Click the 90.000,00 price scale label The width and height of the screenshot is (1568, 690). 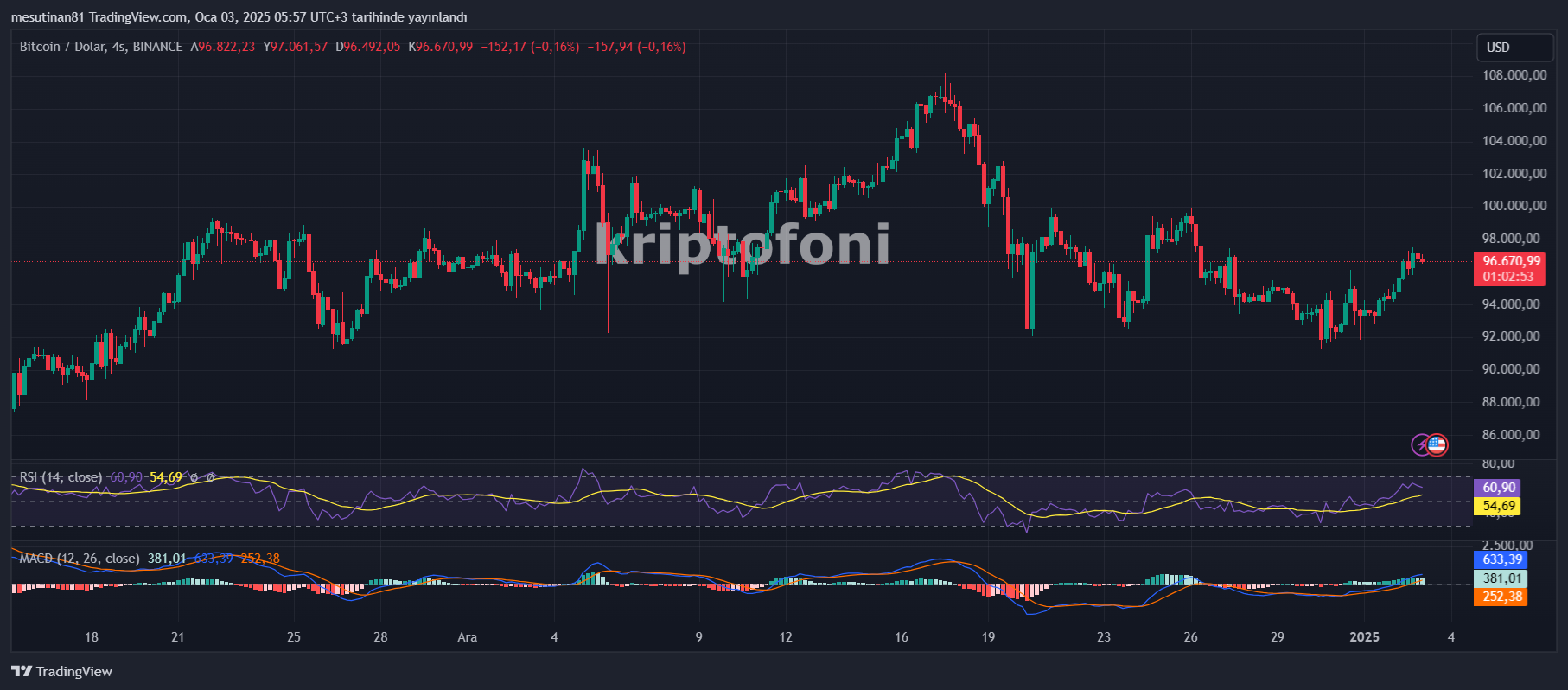1511,369
